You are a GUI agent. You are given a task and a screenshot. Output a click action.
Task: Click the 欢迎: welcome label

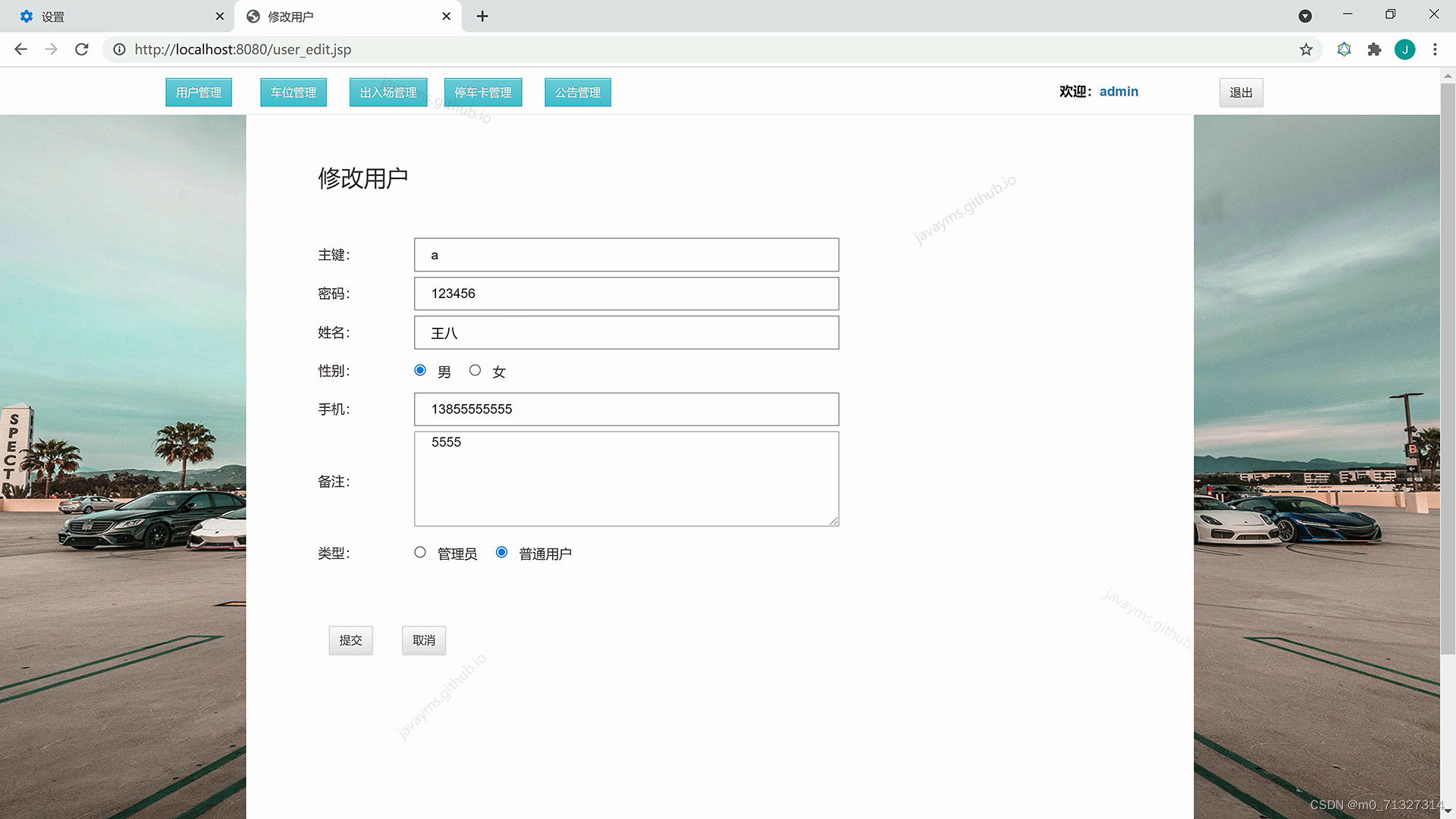[x=1076, y=92]
